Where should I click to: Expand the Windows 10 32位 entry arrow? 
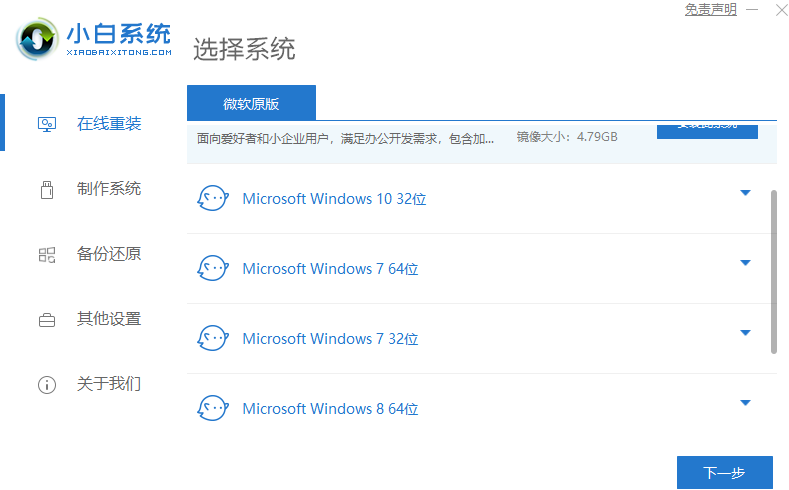745,193
